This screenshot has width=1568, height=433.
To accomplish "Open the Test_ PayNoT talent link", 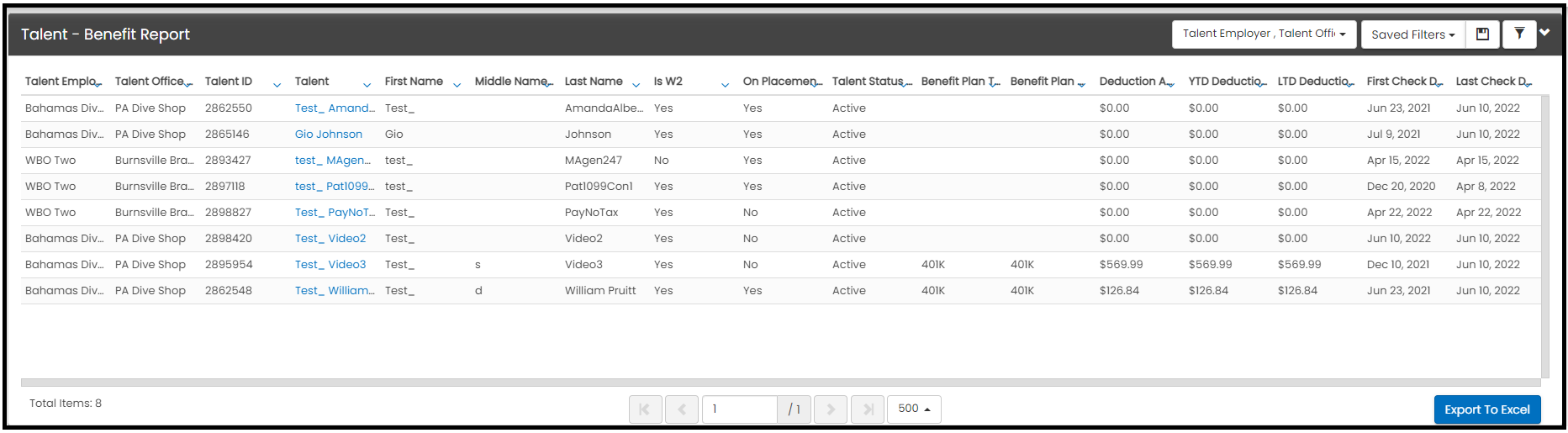I will pos(335,212).
